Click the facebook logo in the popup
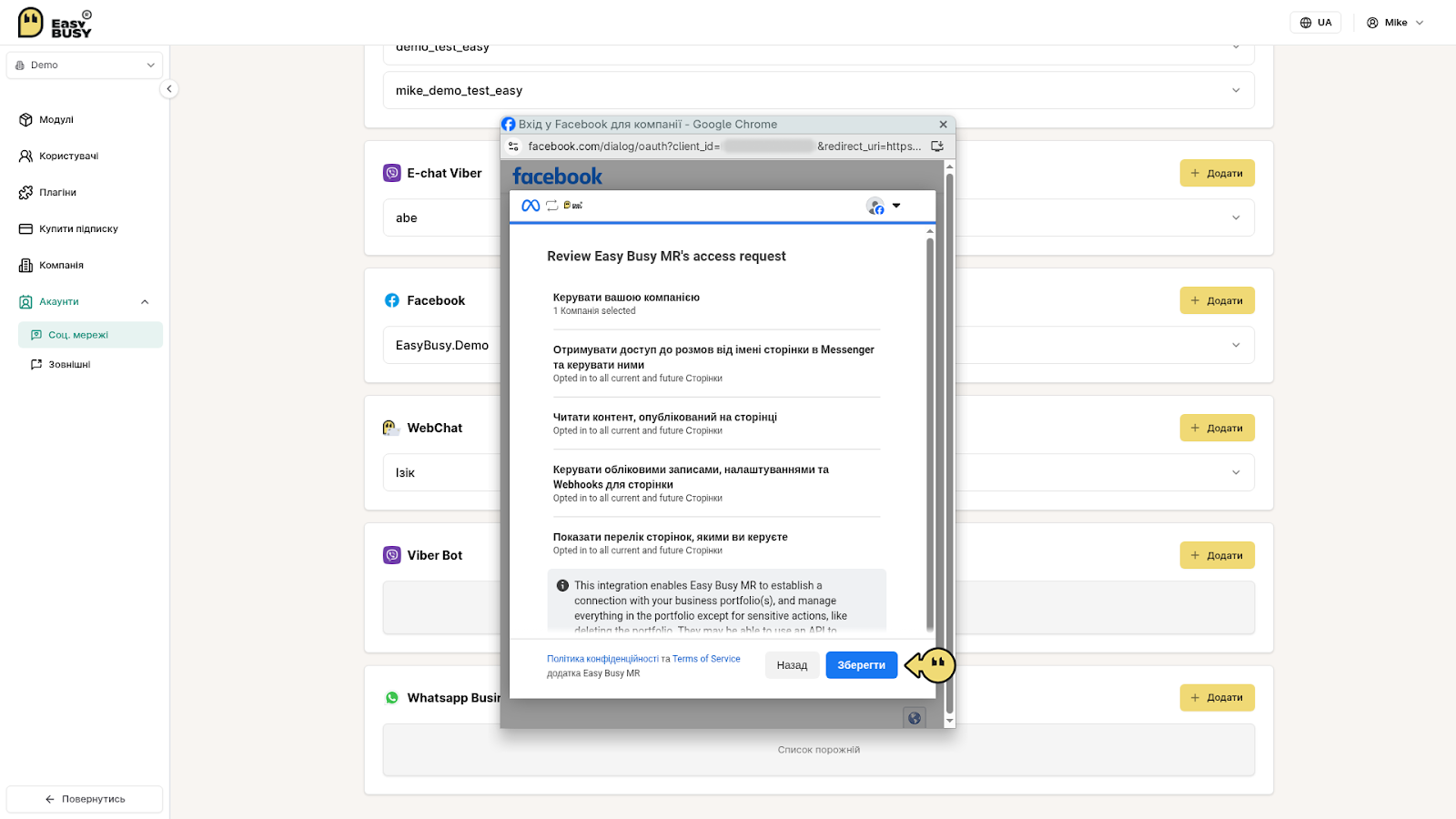Viewport: 1456px width, 819px height. [557, 176]
